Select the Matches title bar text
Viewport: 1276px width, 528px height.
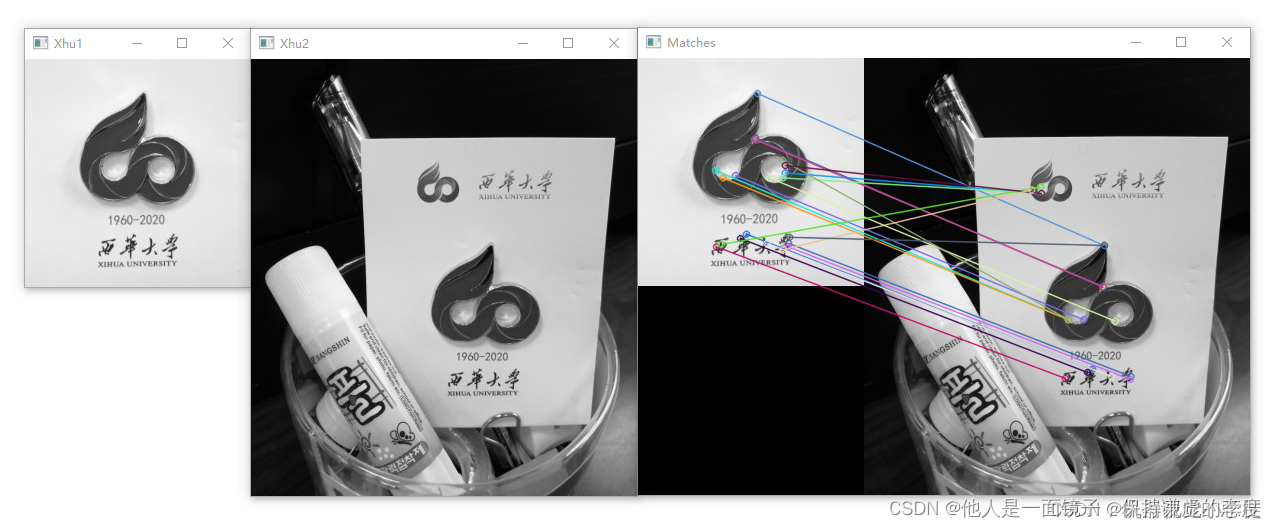[x=691, y=43]
